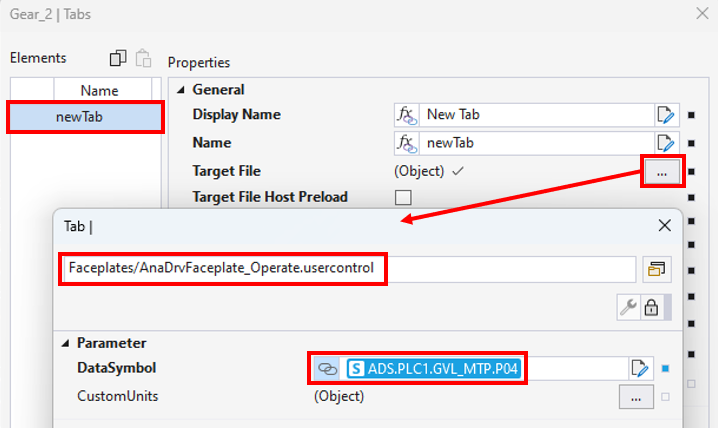The height and width of the screenshot is (430, 718).
Task: Collapse the Parameter section
Action: (67, 343)
